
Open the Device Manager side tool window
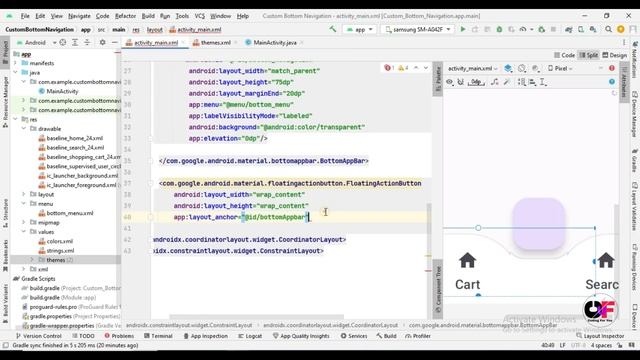[635, 114]
